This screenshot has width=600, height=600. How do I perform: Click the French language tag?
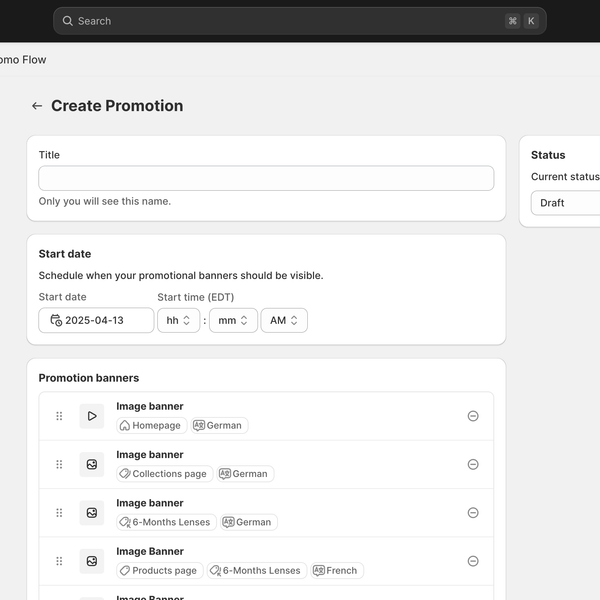(x=337, y=571)
